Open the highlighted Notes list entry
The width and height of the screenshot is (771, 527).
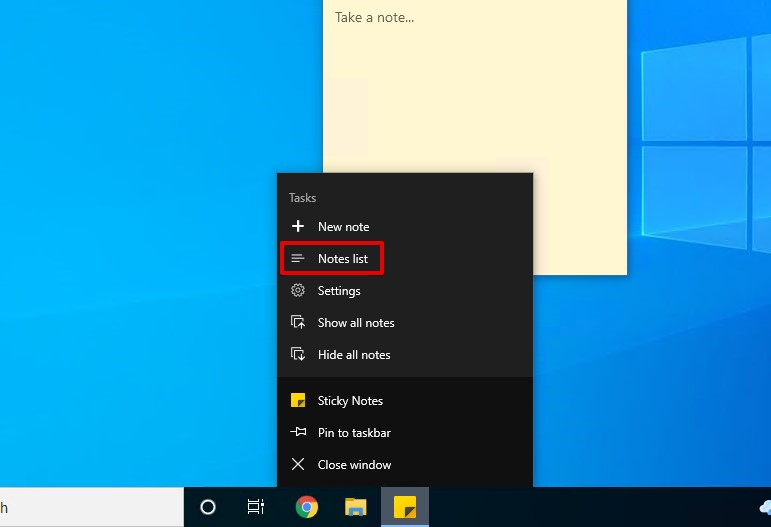click(342, 259)
